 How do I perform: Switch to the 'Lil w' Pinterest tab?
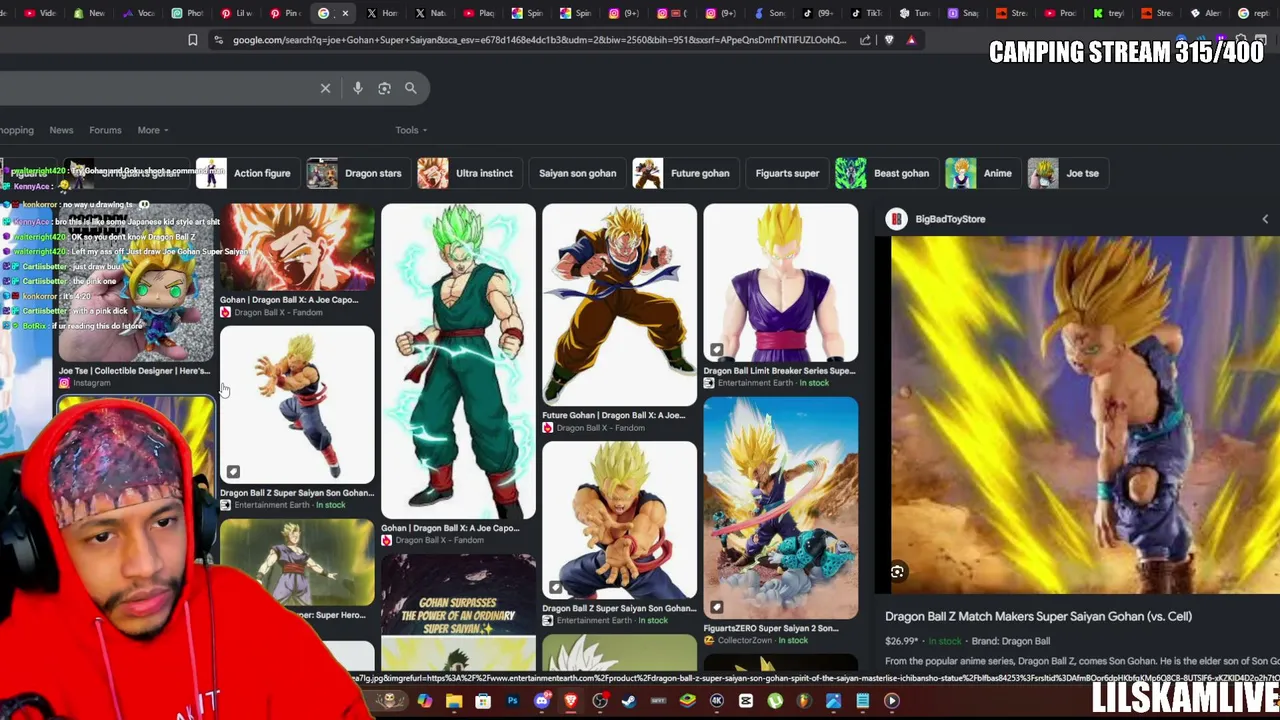(236, 13)
